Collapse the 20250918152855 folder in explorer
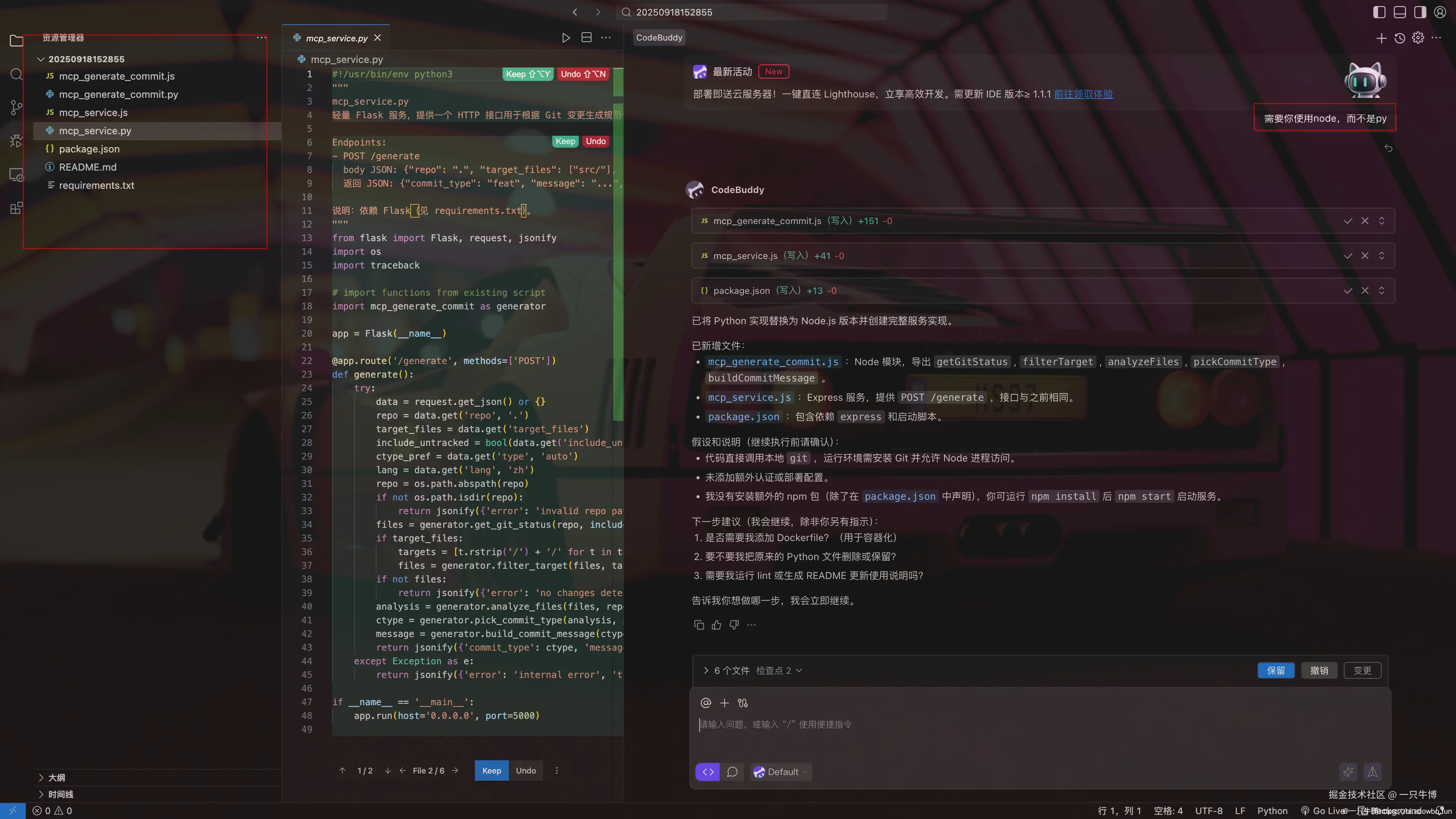1456x819 pixels. click(41, 59)
